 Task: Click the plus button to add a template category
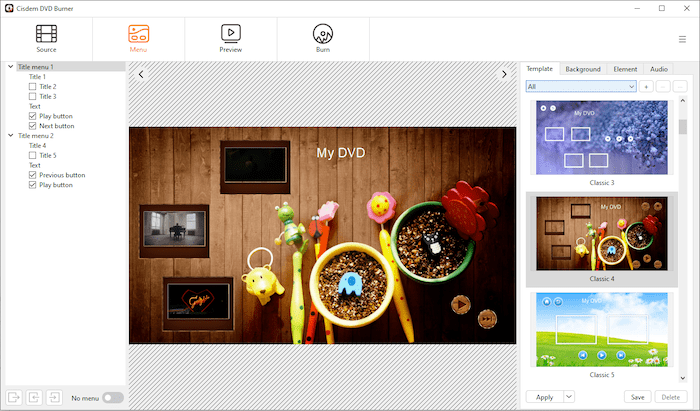[647, 87]
